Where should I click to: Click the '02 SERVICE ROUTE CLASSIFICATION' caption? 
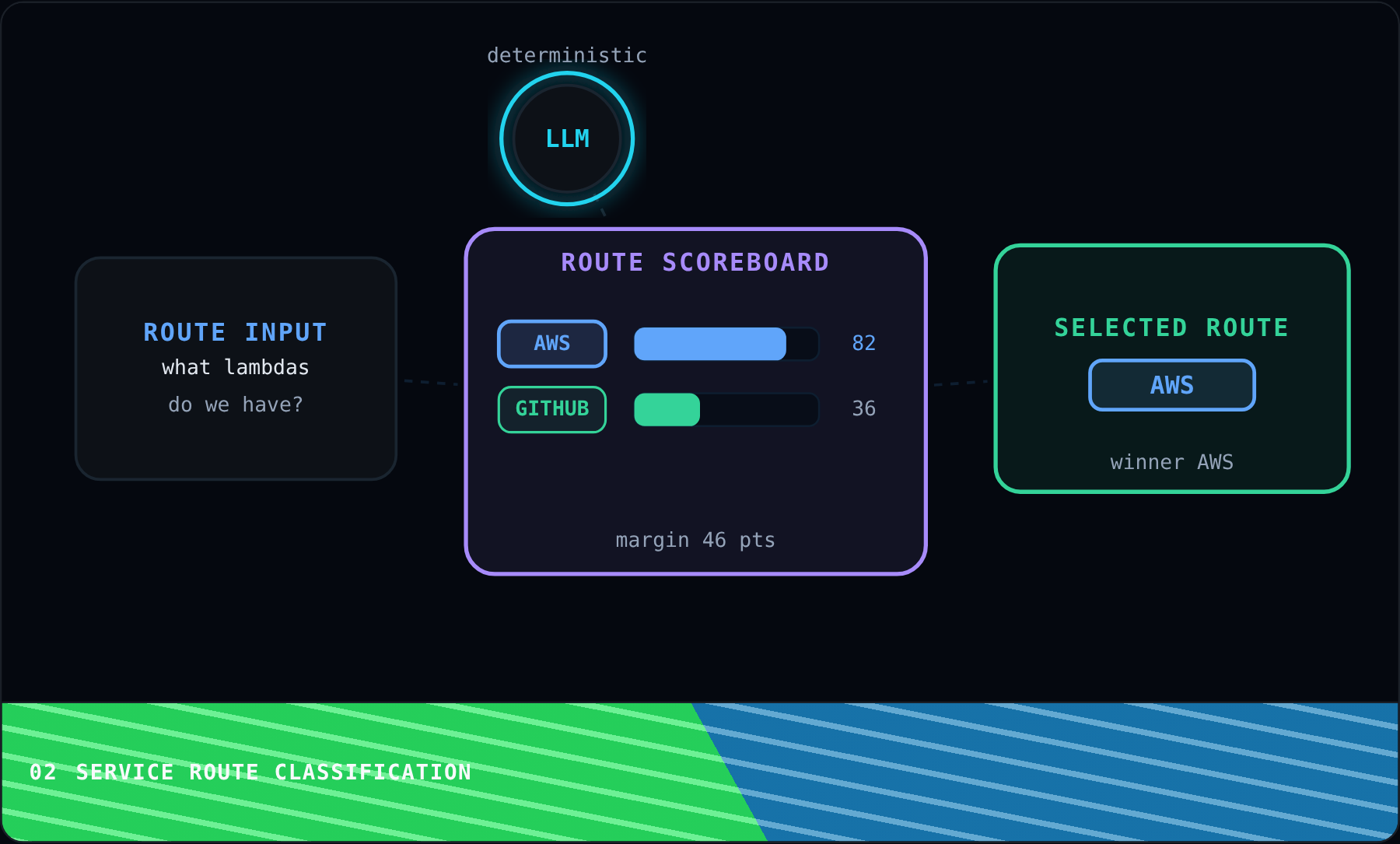coord(250,772)
